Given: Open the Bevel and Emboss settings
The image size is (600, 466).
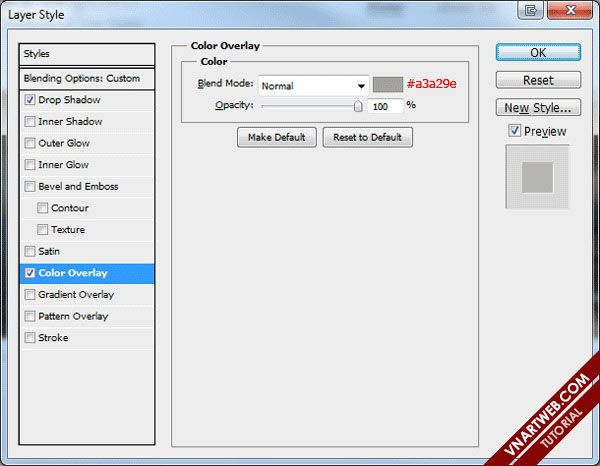Looking at the screenshot, I should 78,187.
